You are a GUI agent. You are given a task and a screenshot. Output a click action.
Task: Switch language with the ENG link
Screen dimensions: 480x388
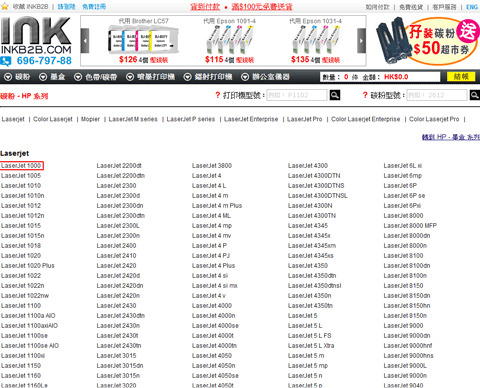tap(472, 7)
